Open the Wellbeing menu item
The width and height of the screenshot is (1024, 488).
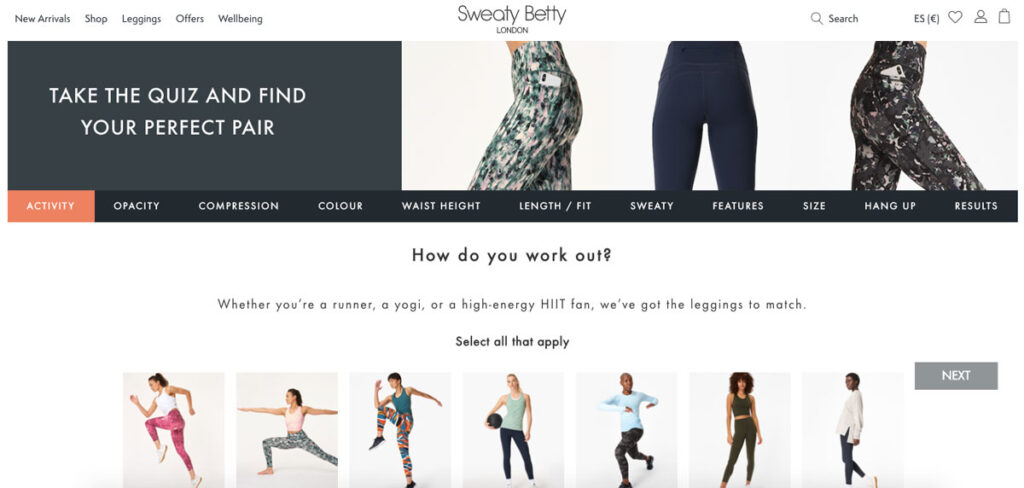point(240,19)
